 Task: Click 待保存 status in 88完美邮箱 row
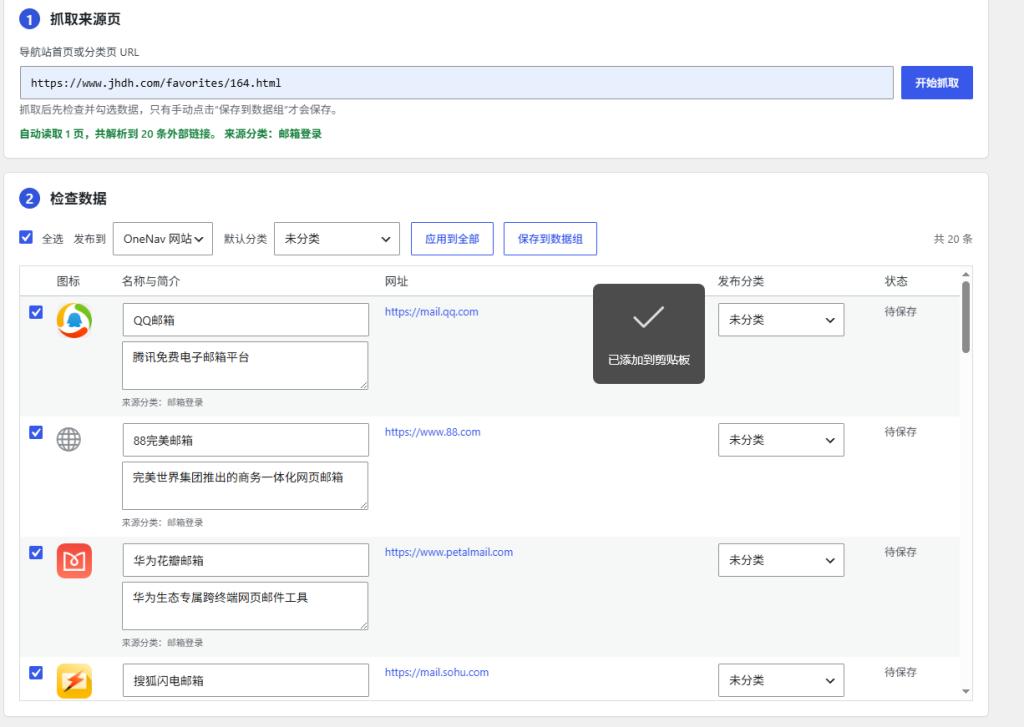(901, 432)
